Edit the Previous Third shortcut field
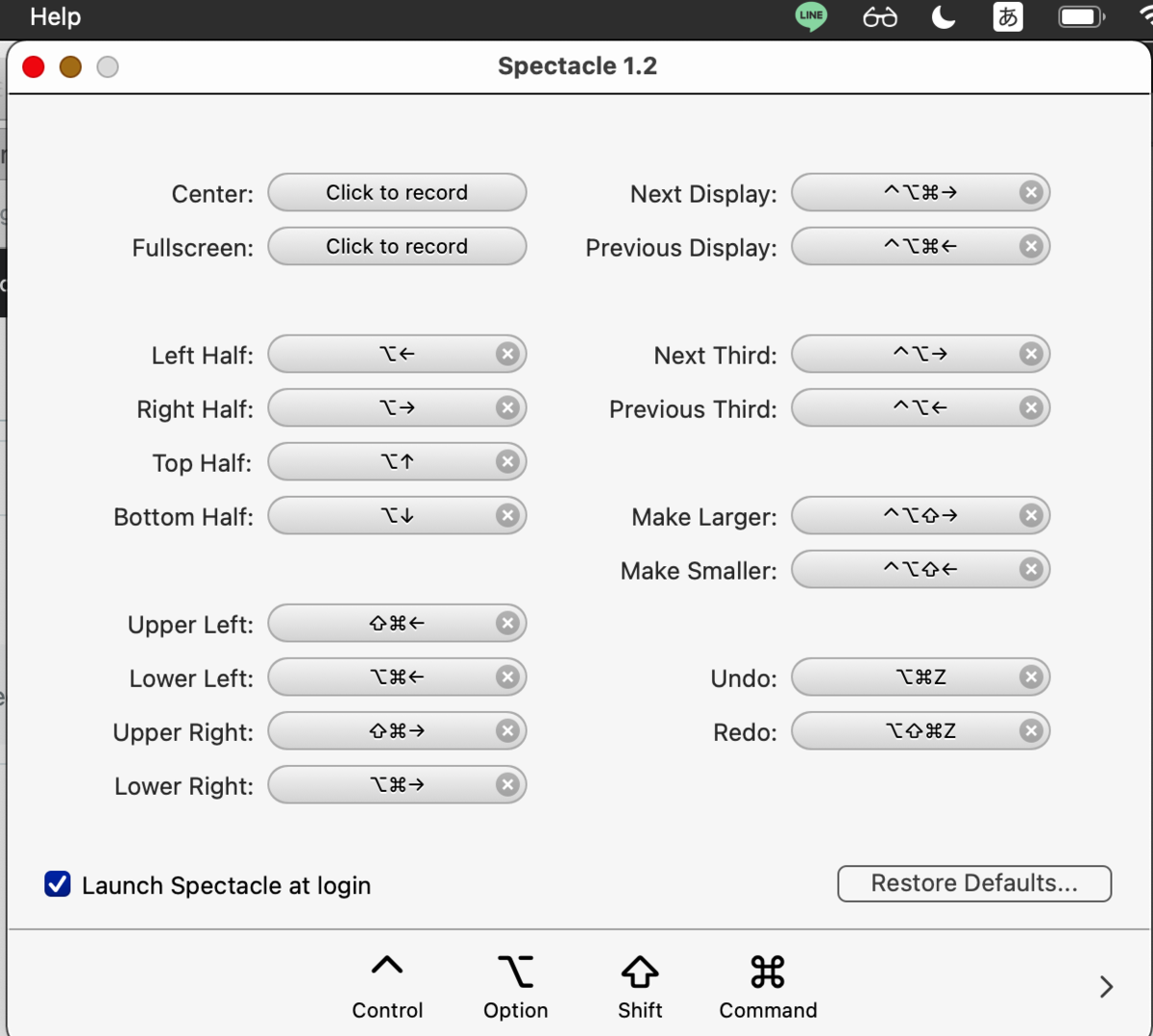Screen dimensions: 1153x1036 920,407
